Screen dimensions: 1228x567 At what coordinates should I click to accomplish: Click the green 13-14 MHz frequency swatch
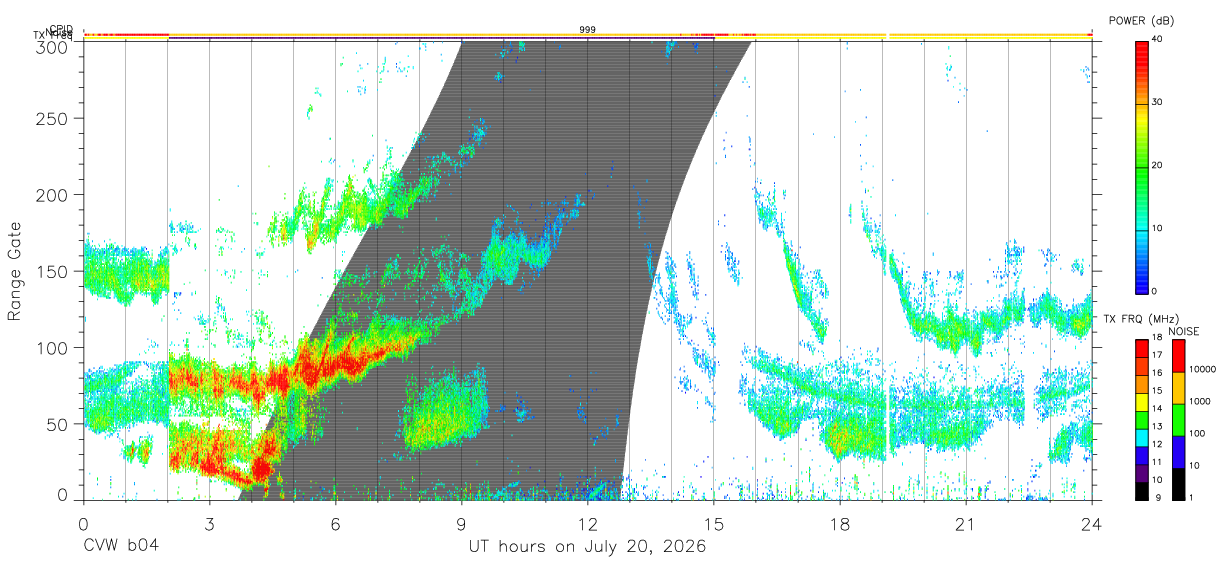(1140, 419)
